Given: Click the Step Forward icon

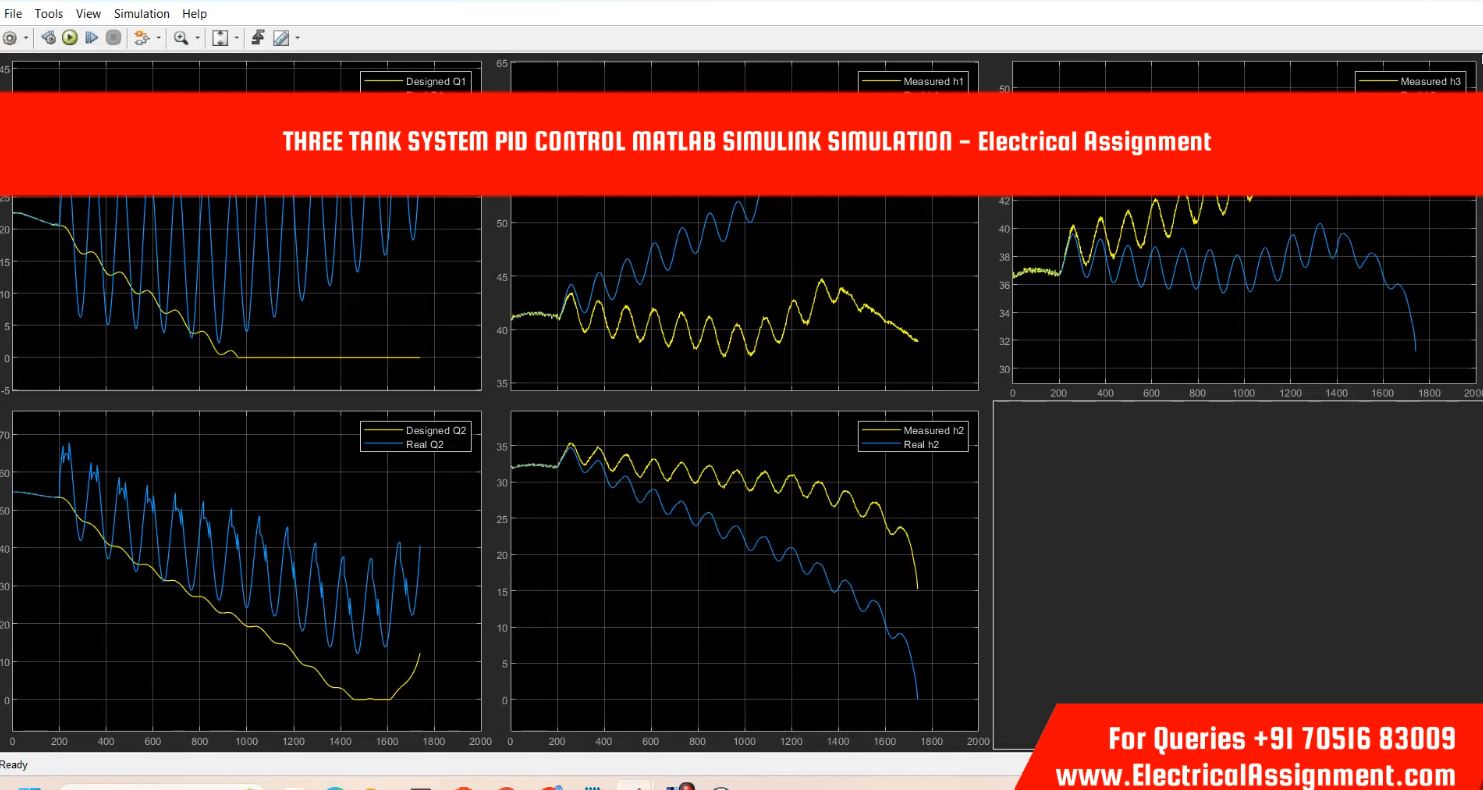Looking at the screenshot, I should tap(91, 38).
